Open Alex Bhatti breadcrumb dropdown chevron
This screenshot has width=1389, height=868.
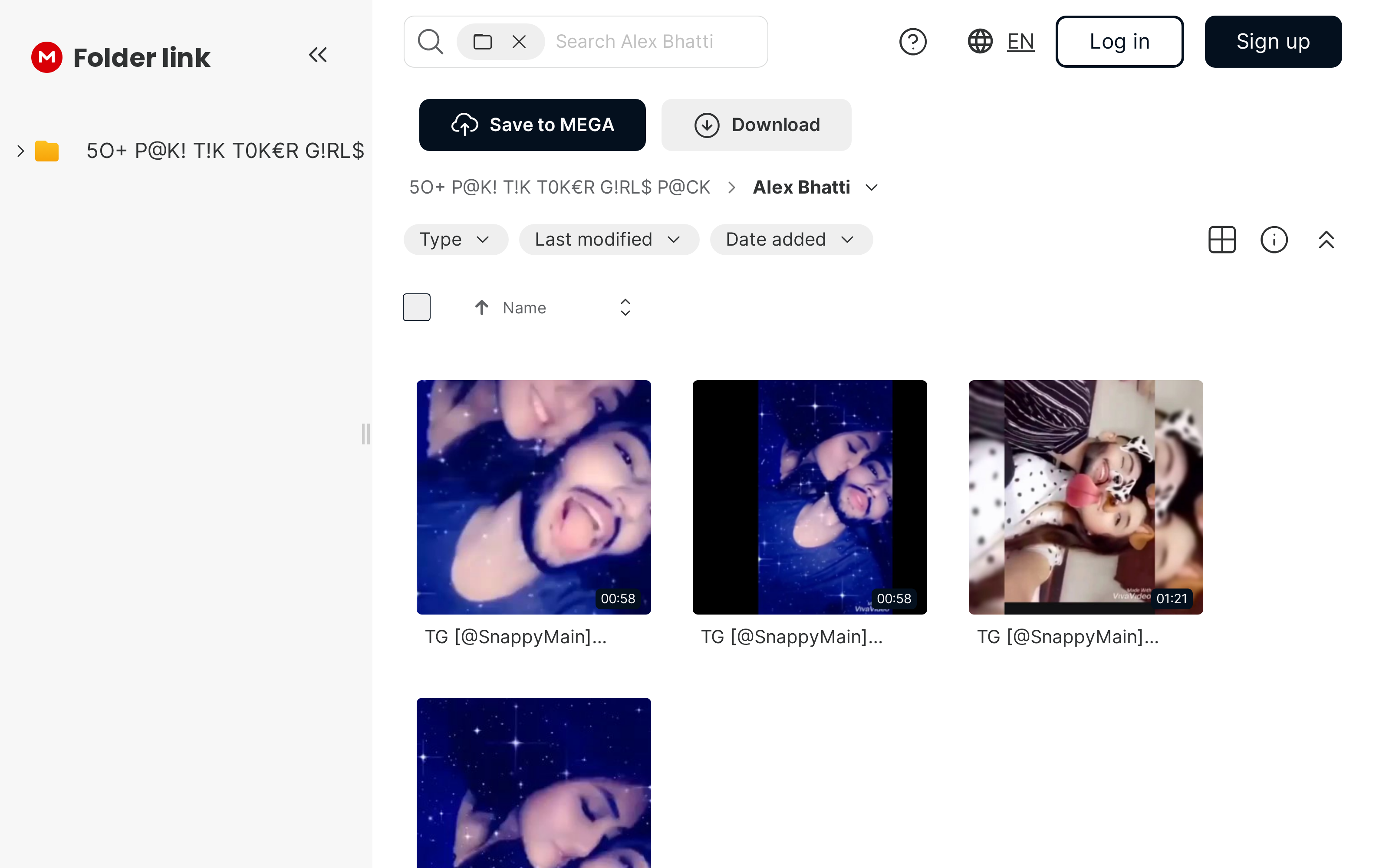pos(871,188)
